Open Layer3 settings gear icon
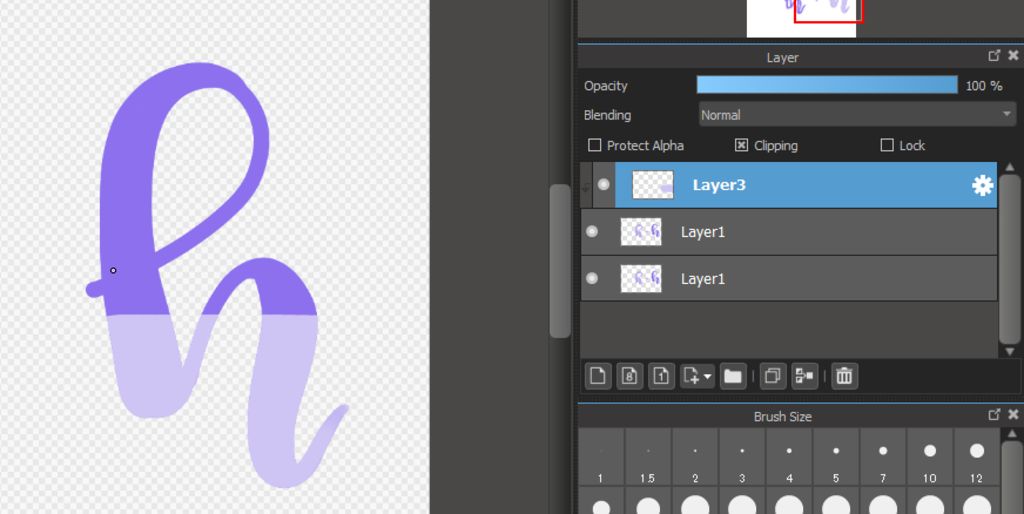The width and height of the screenshot is (1024, 514). (982, 186)
